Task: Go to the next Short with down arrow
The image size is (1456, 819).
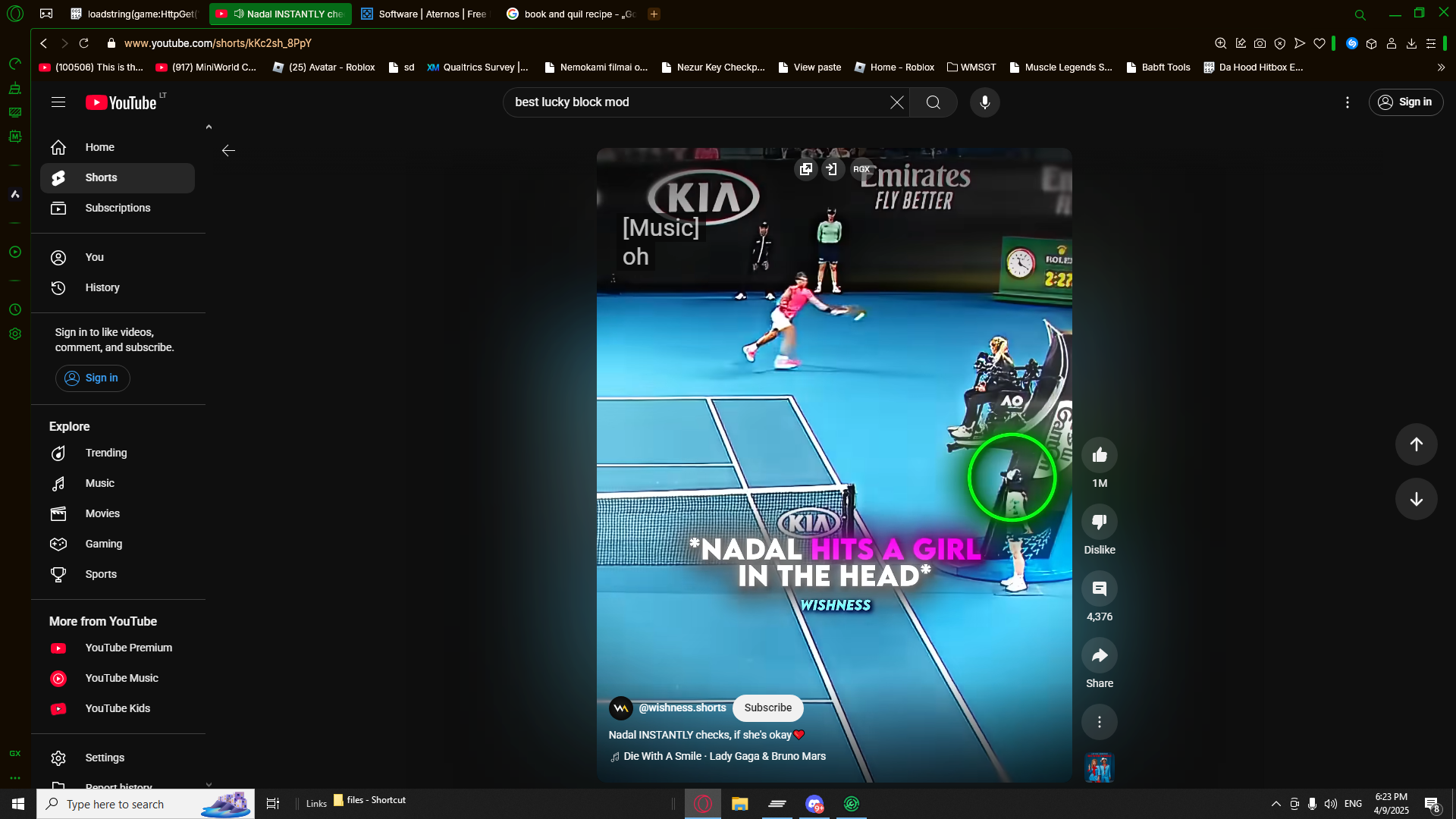Action: (1416, 499)
